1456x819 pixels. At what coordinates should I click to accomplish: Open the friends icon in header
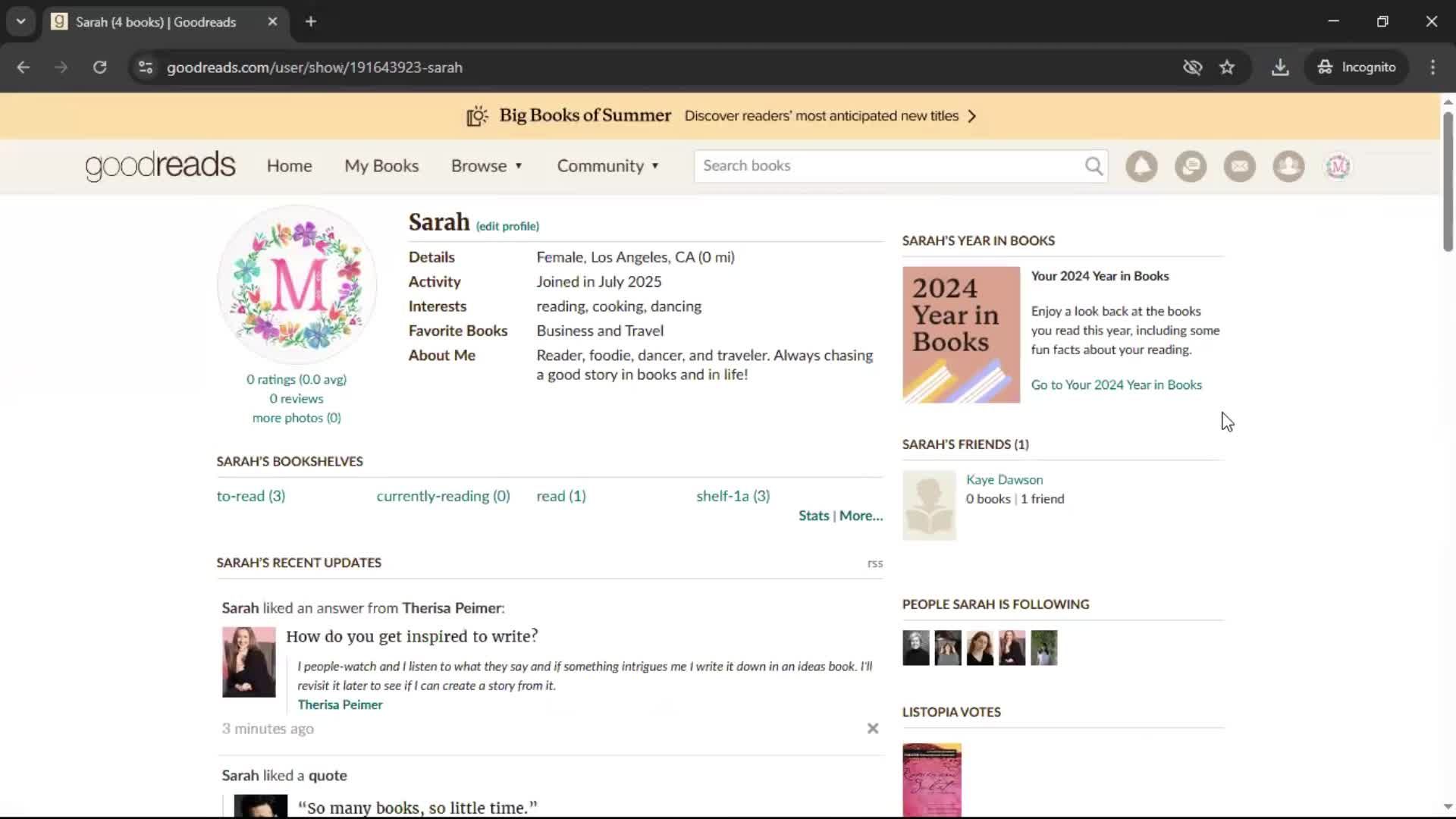(x=1288, y=166)
